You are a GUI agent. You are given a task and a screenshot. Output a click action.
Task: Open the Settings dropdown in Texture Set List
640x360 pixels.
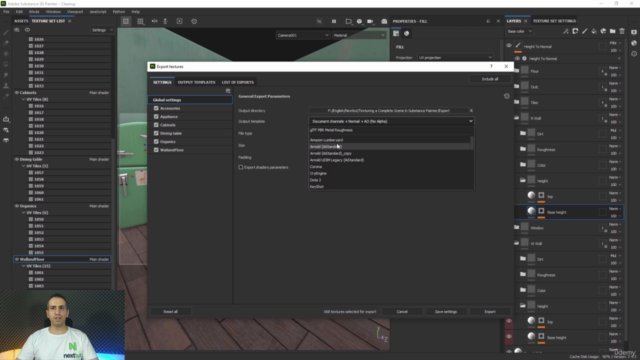(102, 30)
